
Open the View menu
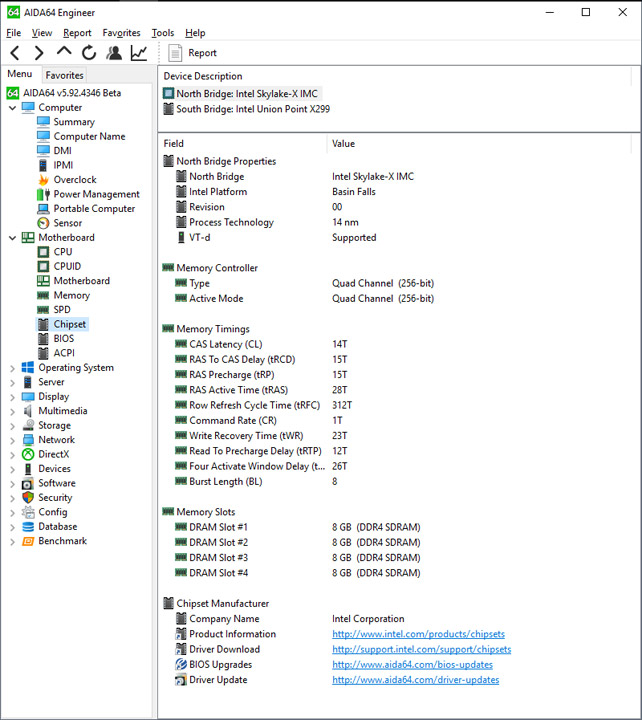[x=42, y=33]
